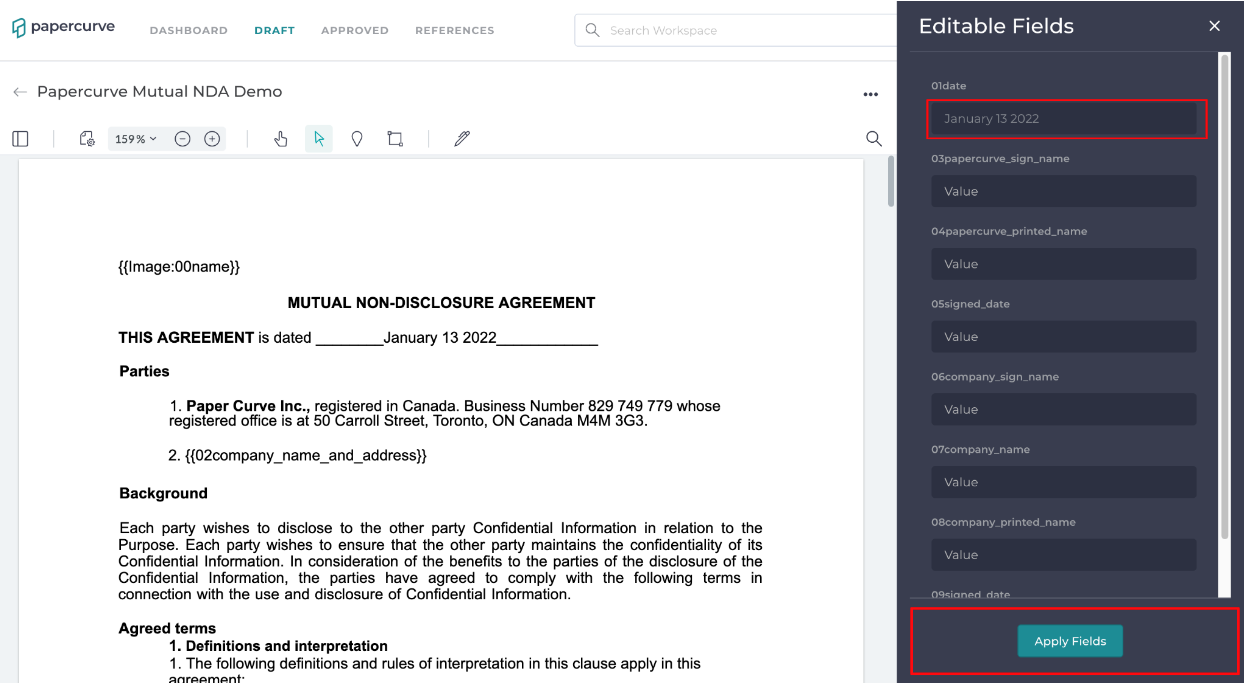
Task: Click the Search Workspace field
Action: click(x=736, y=30)
